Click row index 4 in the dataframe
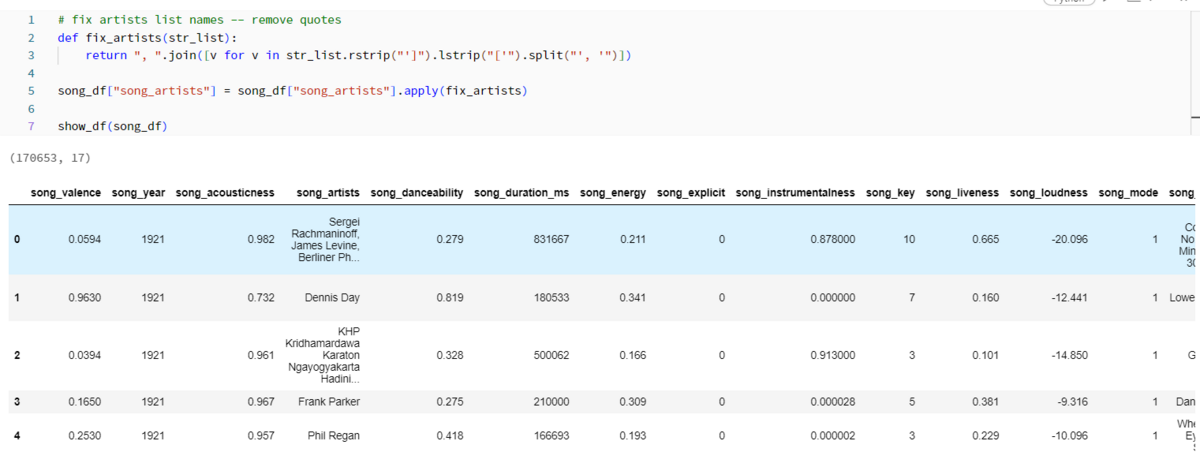Screen dimensions: 1200x467 click(x=15, y=436)
